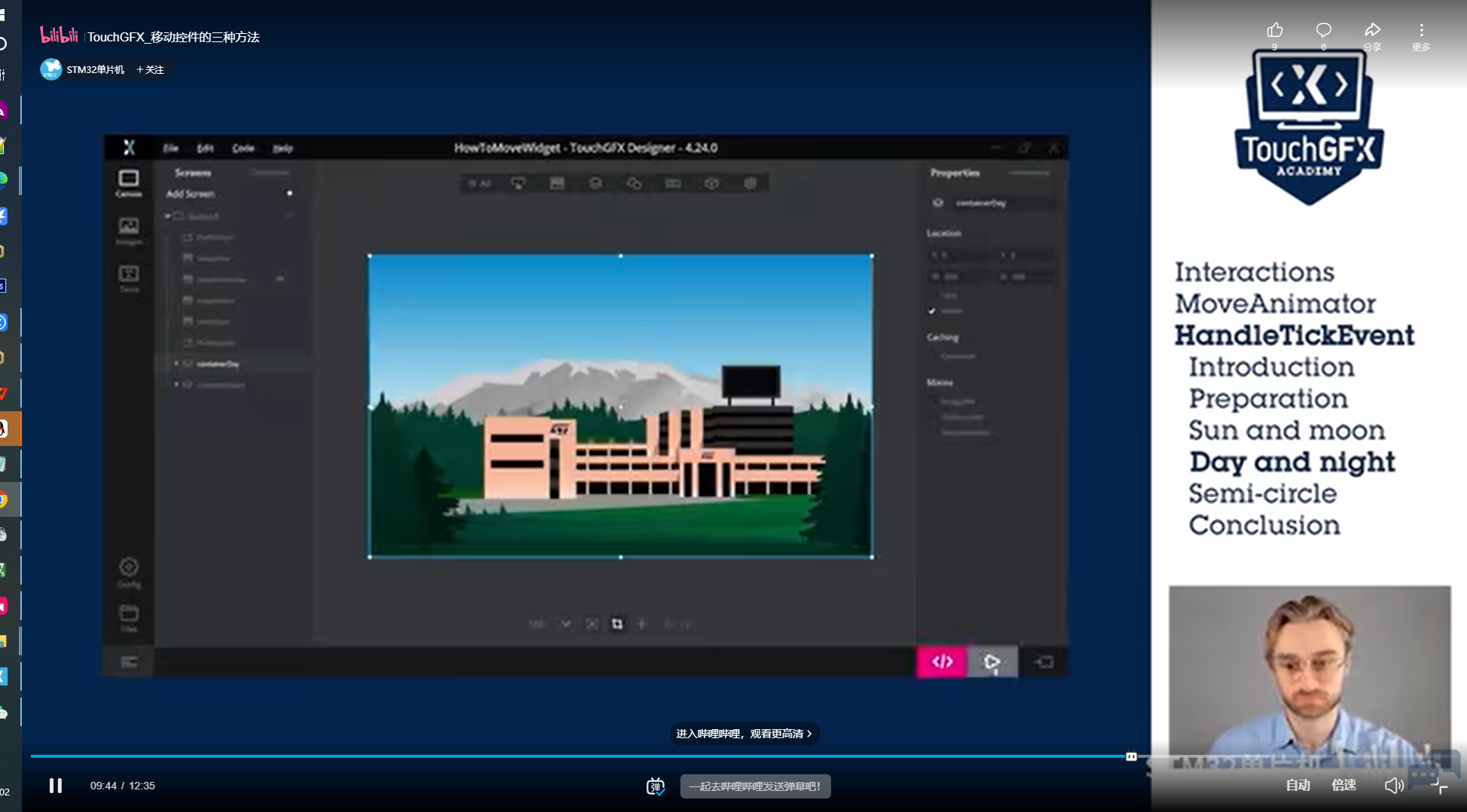This screenshot has height=812, width=1467.
Task: Open the STM32单片机 uploader avatar
Action: (x=50, y=69)
